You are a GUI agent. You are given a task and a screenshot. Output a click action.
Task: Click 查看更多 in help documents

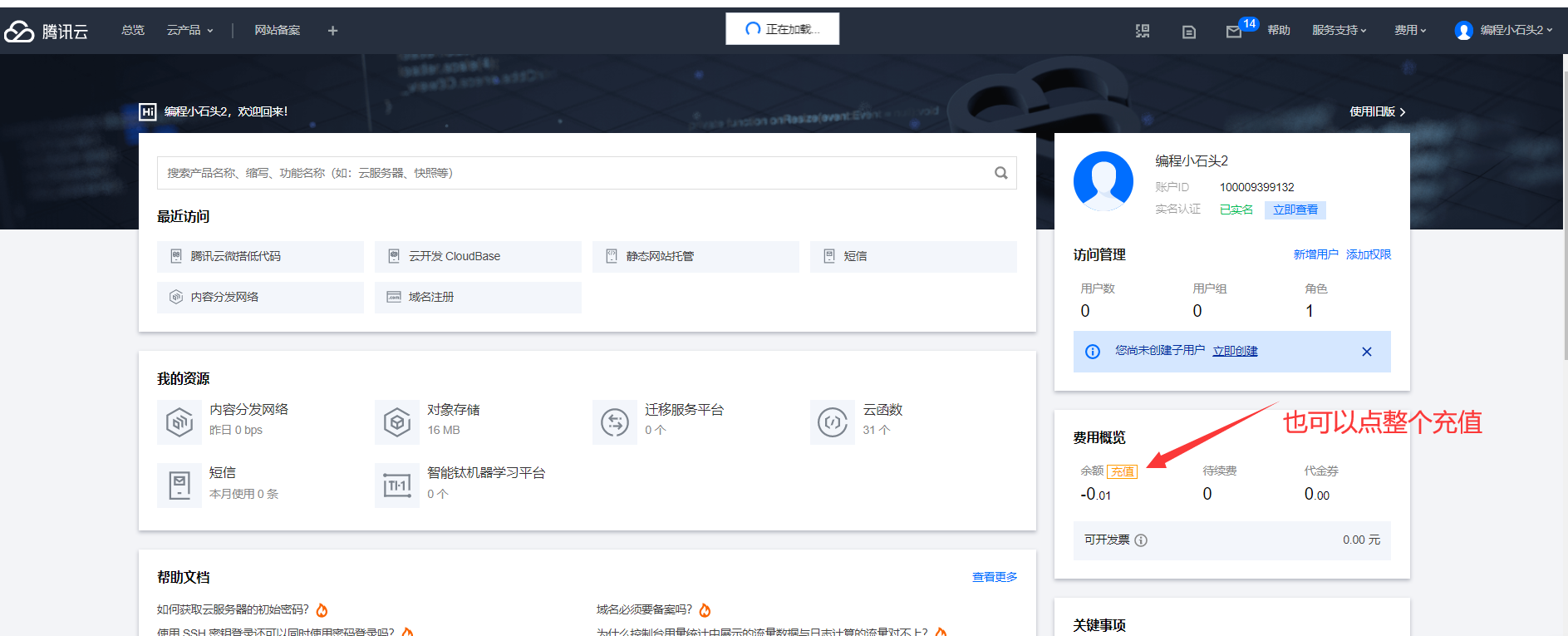(995, 577)
